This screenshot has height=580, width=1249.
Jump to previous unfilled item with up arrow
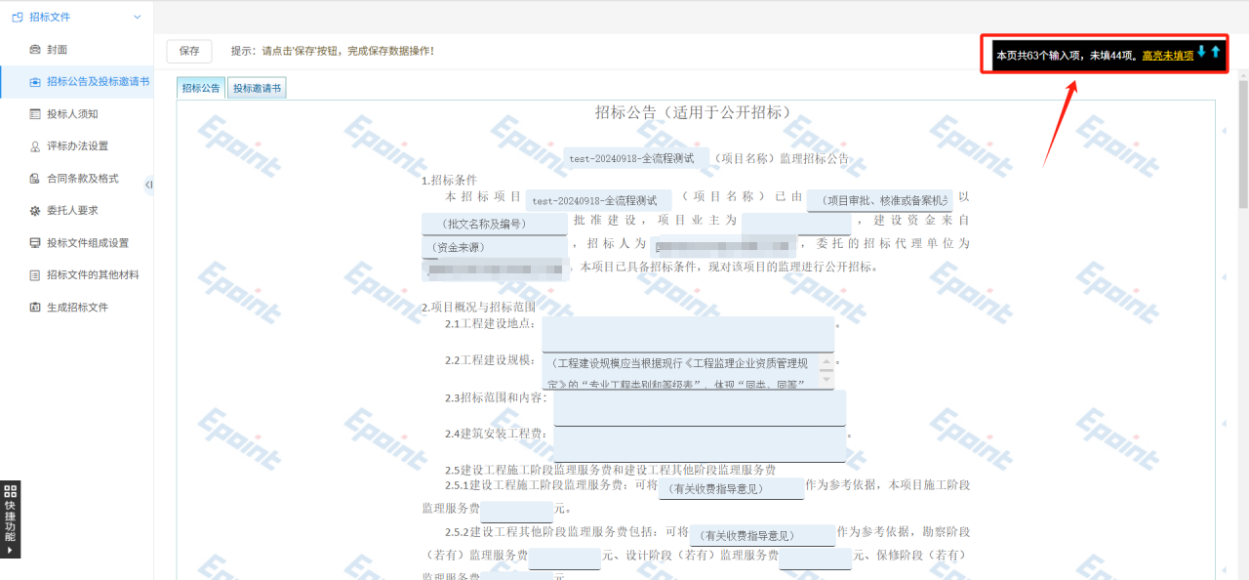(1216, 52)
